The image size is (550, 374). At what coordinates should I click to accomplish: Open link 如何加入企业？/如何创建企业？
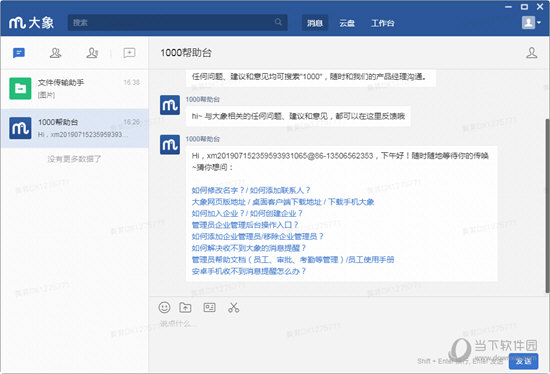click(x=247, y=213)
